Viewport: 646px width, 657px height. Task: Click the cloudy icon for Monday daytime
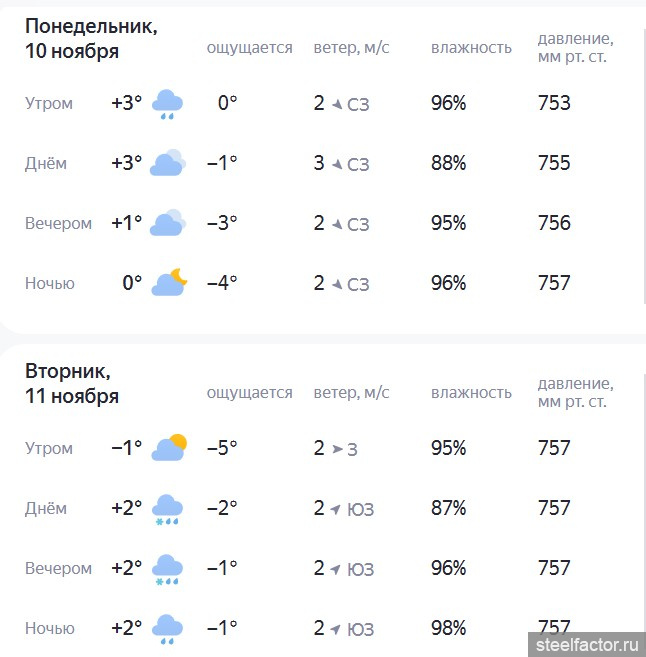tap(167, 163)
